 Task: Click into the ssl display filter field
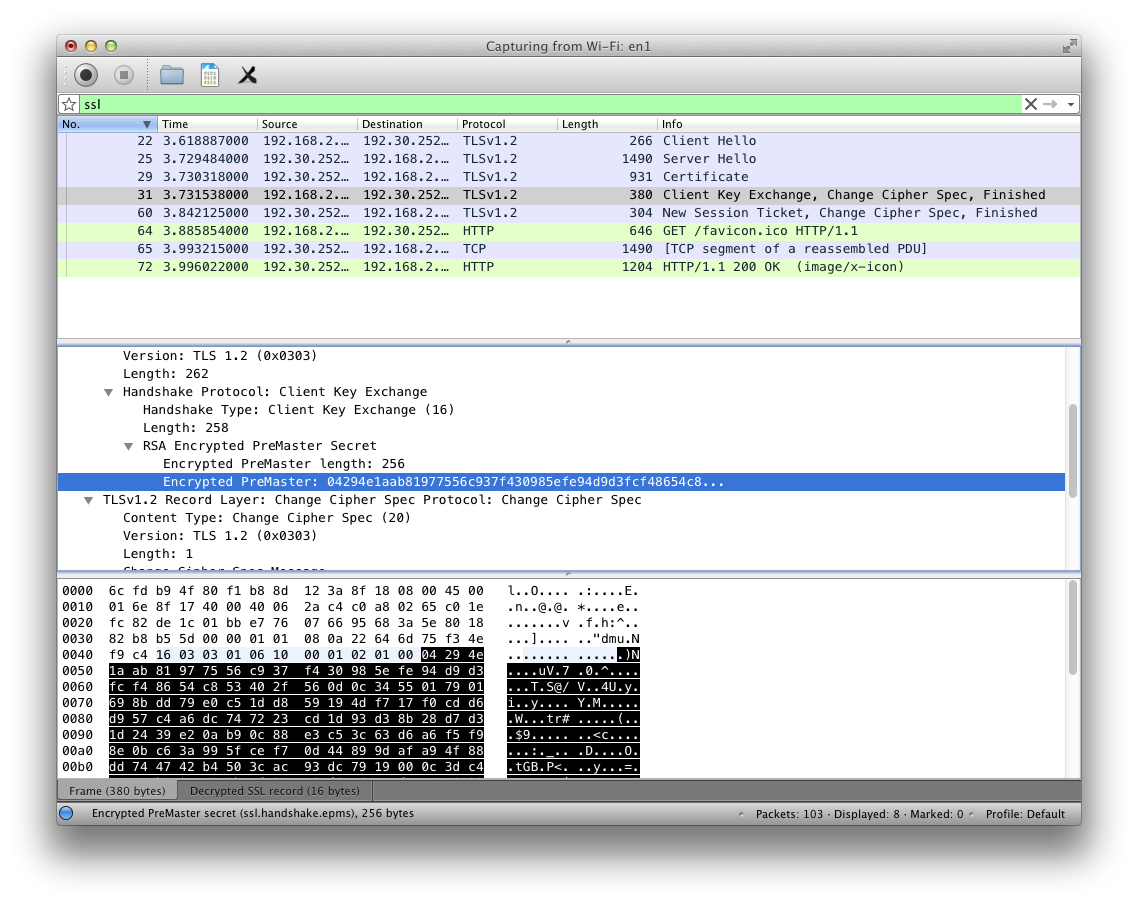pyautogui.click(x=549, y=104)
